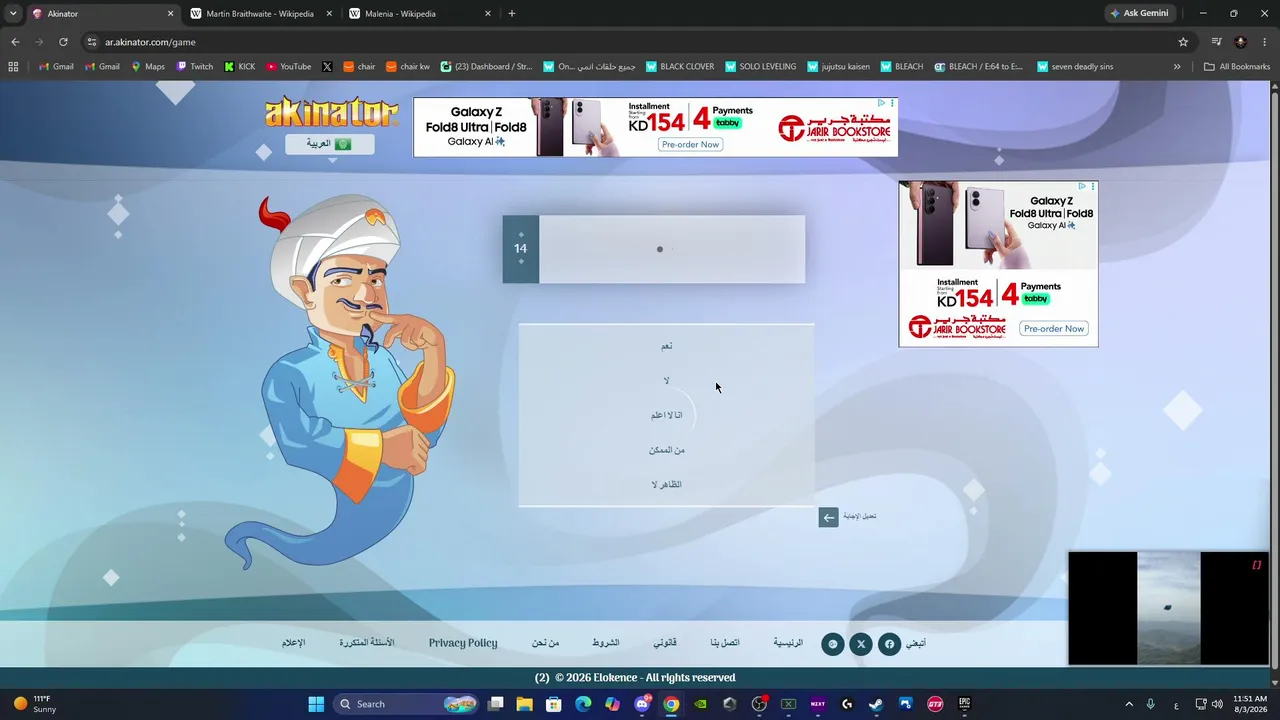This screenshot has height=720, width=1280.
Task: Open File Explorer from the taskbar
Action: pos(525,704)
